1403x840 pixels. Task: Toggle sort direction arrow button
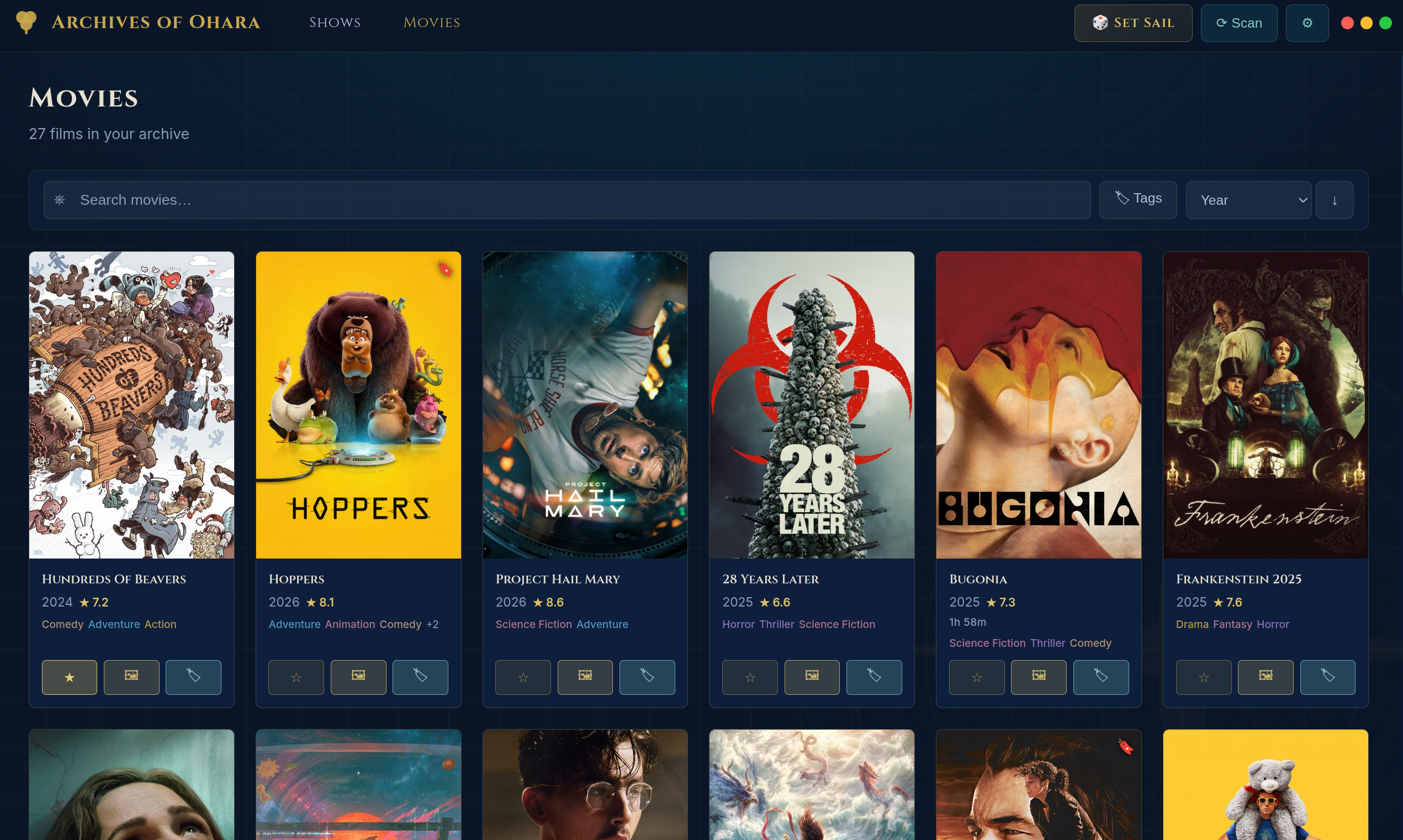coord(1335,200)
